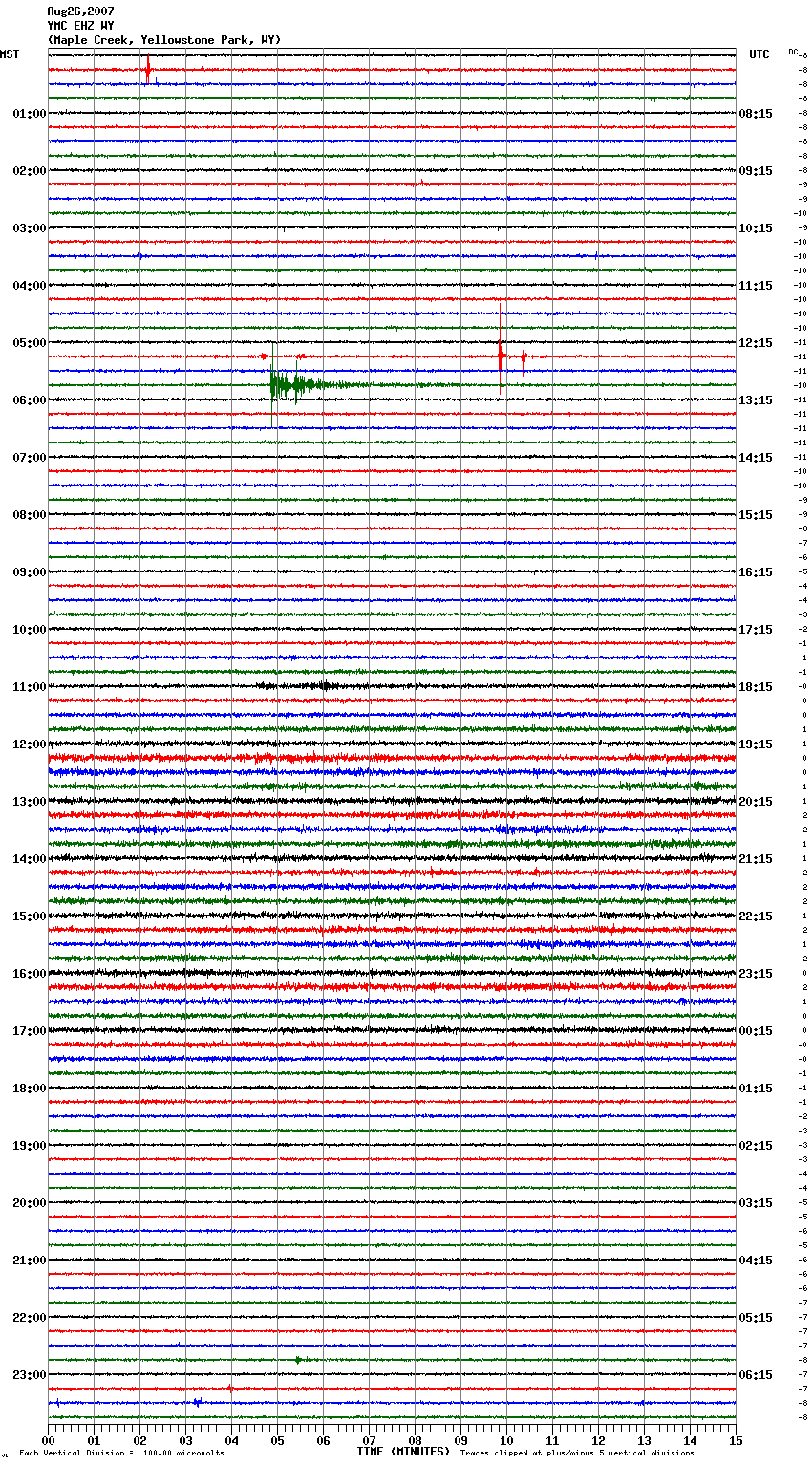Click the blue blip near minute 3 on bottom trace
Screen dimensions: 812x1466
197,1403
